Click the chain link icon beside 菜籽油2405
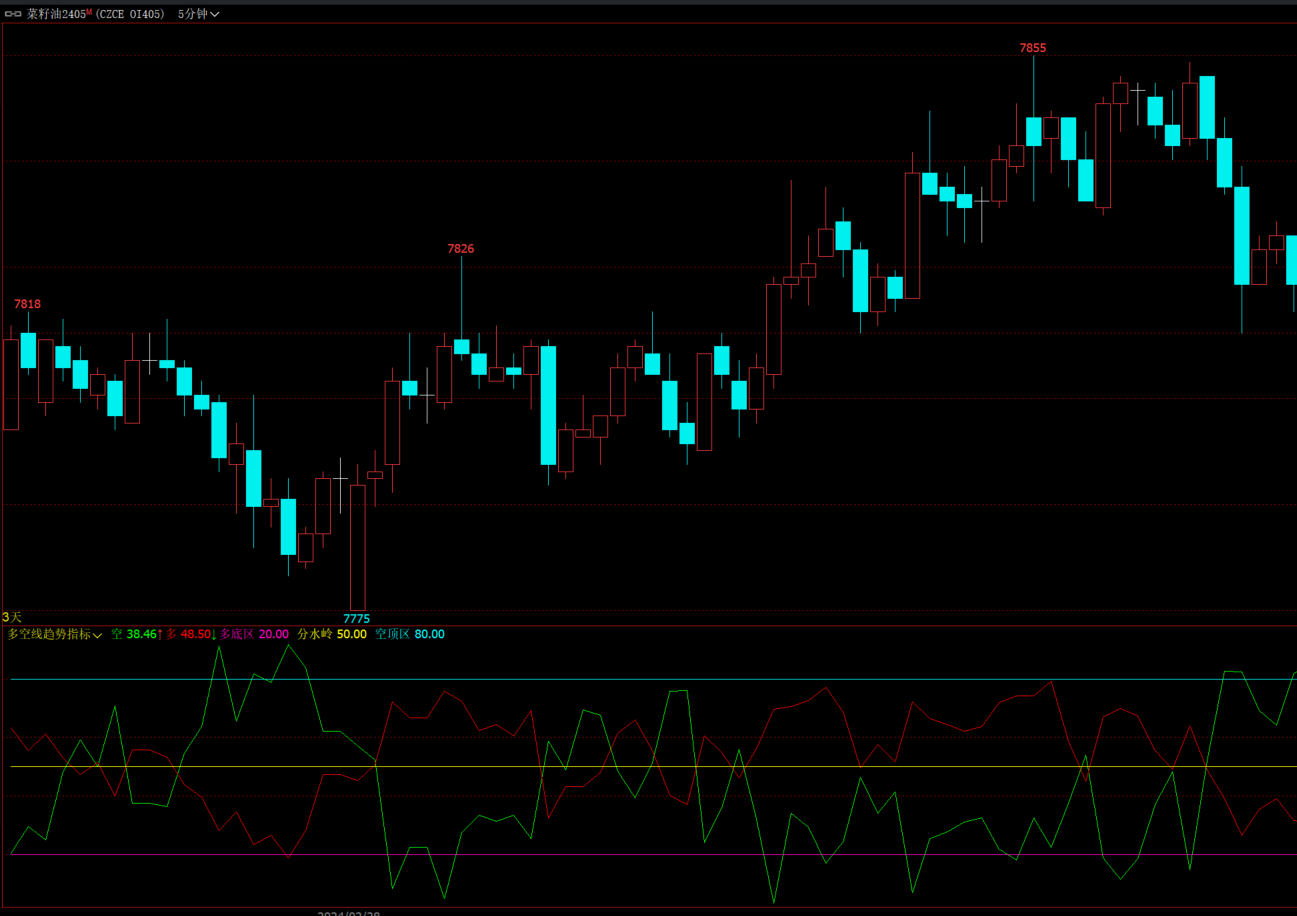 [14, 14]
